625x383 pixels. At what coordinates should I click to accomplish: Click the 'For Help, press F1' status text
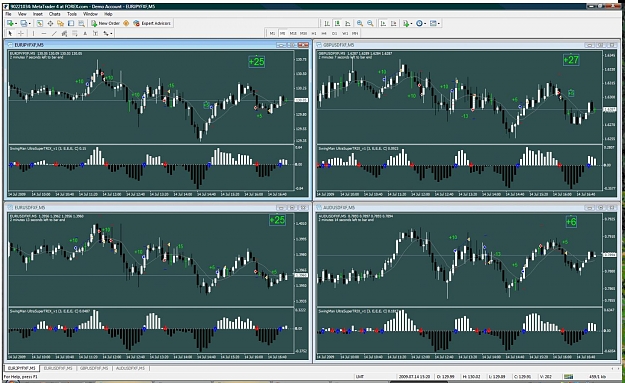click(x=21, y=377)
